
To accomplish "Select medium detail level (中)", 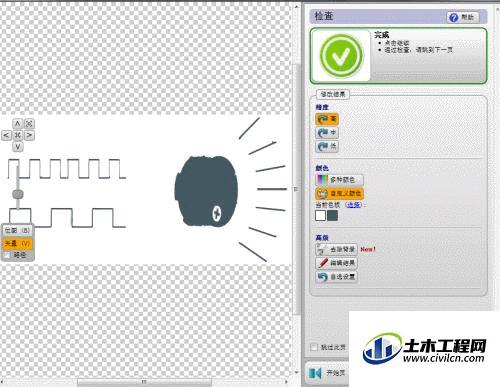I will click(x=327, y=133).
